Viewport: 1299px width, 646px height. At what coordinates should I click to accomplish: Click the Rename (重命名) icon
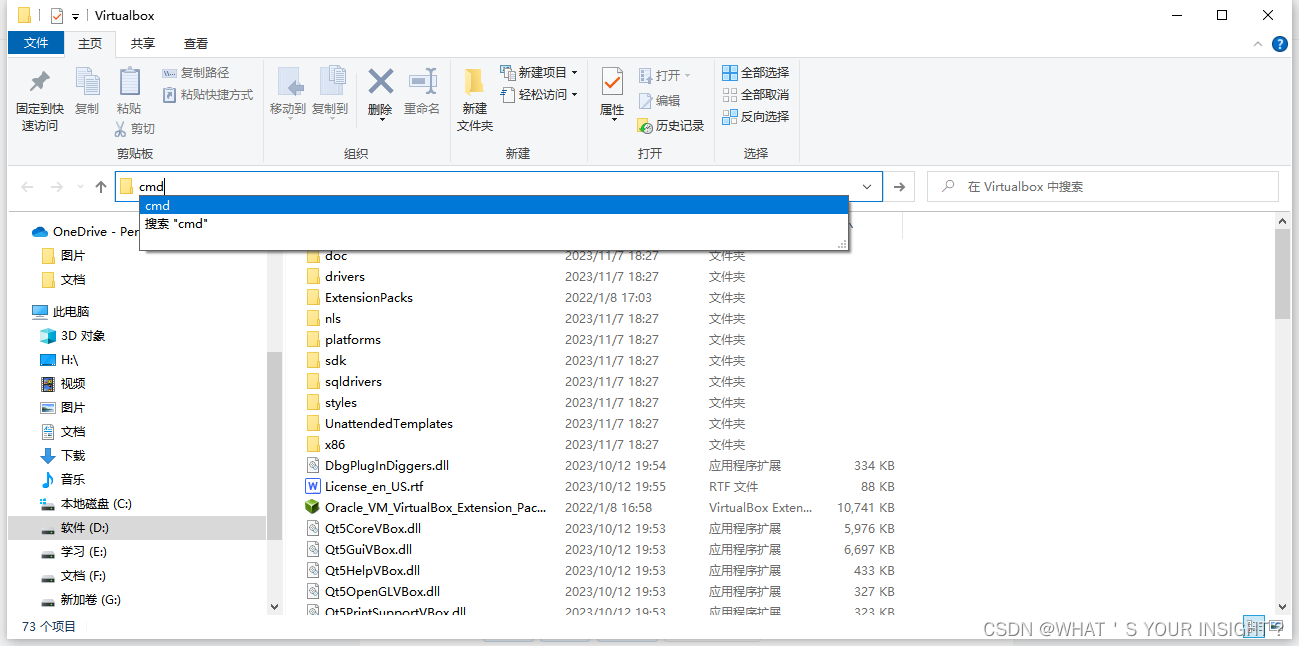tap(422, 82)
